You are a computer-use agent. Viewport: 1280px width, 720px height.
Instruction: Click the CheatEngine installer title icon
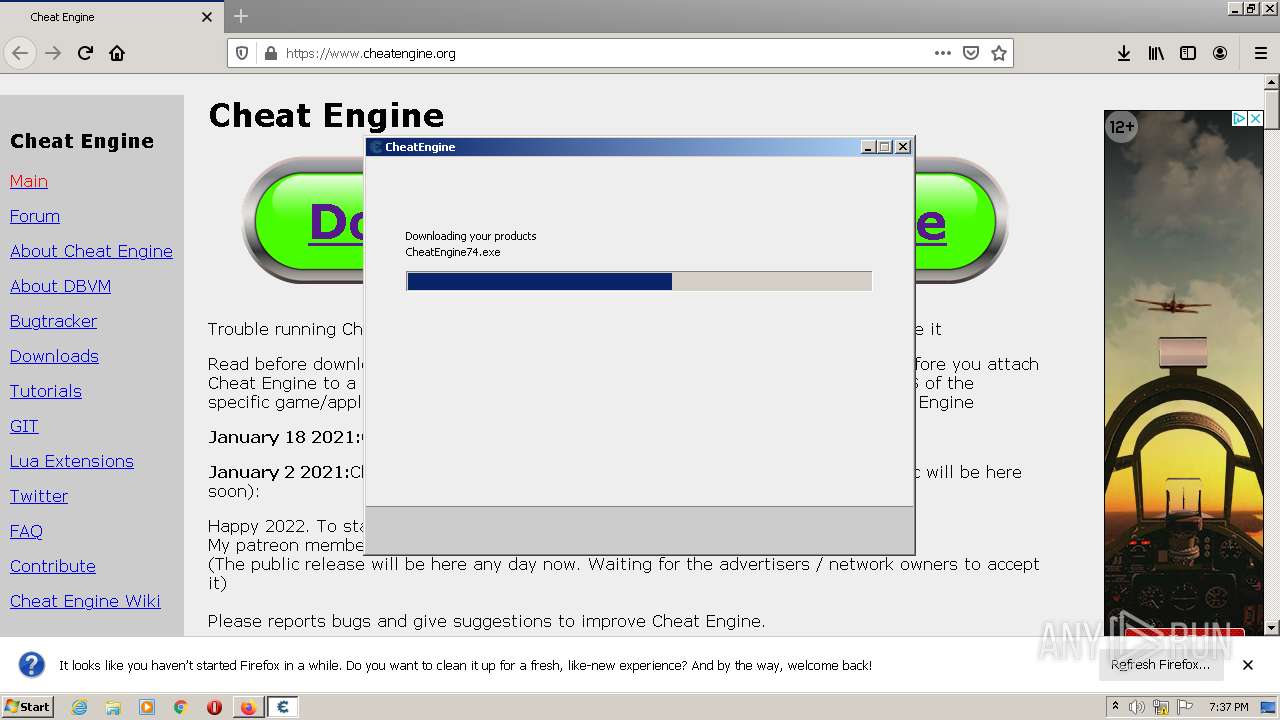pos(376,147)
